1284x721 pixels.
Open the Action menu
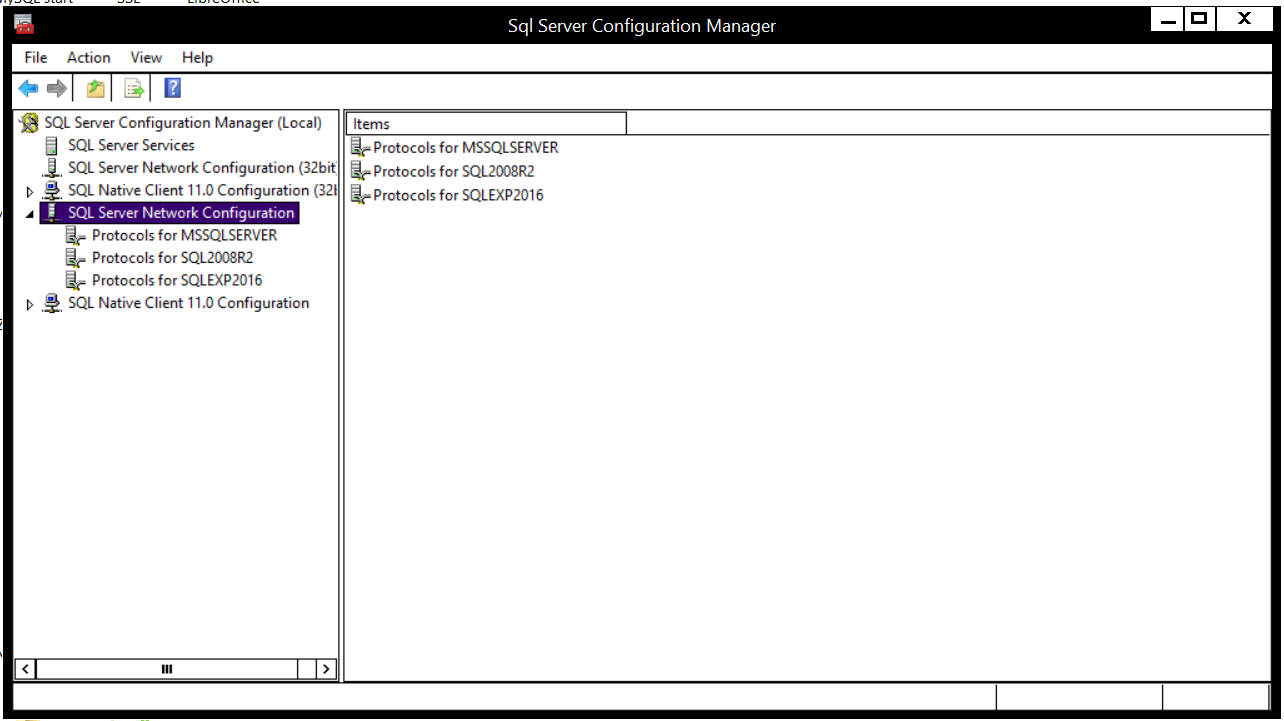coord(88,58)
